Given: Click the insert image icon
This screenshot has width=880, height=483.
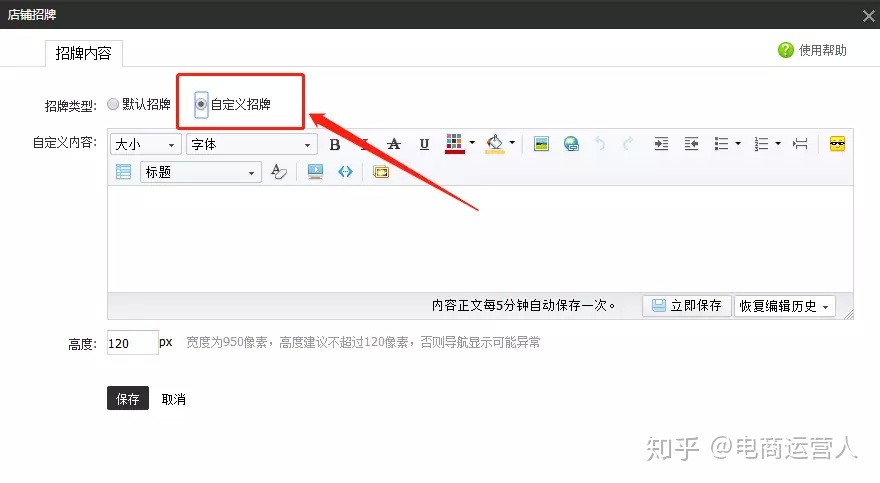Looking at the screenshot, I should pos(541,144).
